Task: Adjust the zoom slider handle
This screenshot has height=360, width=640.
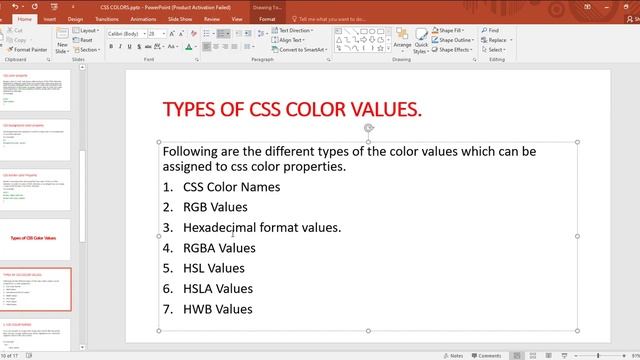Action: click(x=598, y=356)
